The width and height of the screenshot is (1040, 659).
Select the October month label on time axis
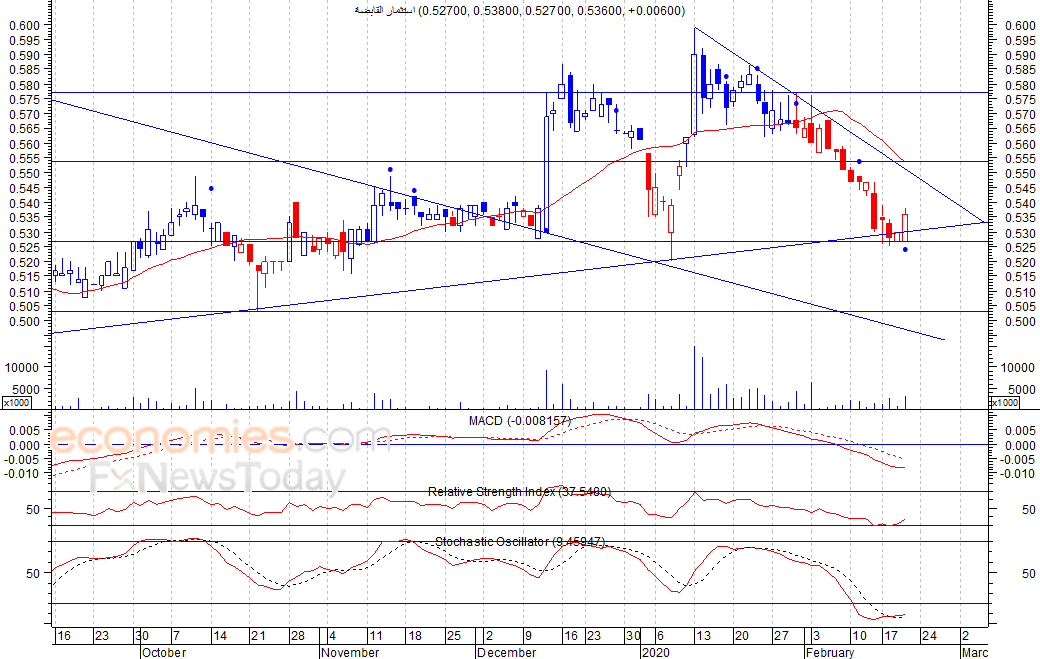click(x=162, y=652)
